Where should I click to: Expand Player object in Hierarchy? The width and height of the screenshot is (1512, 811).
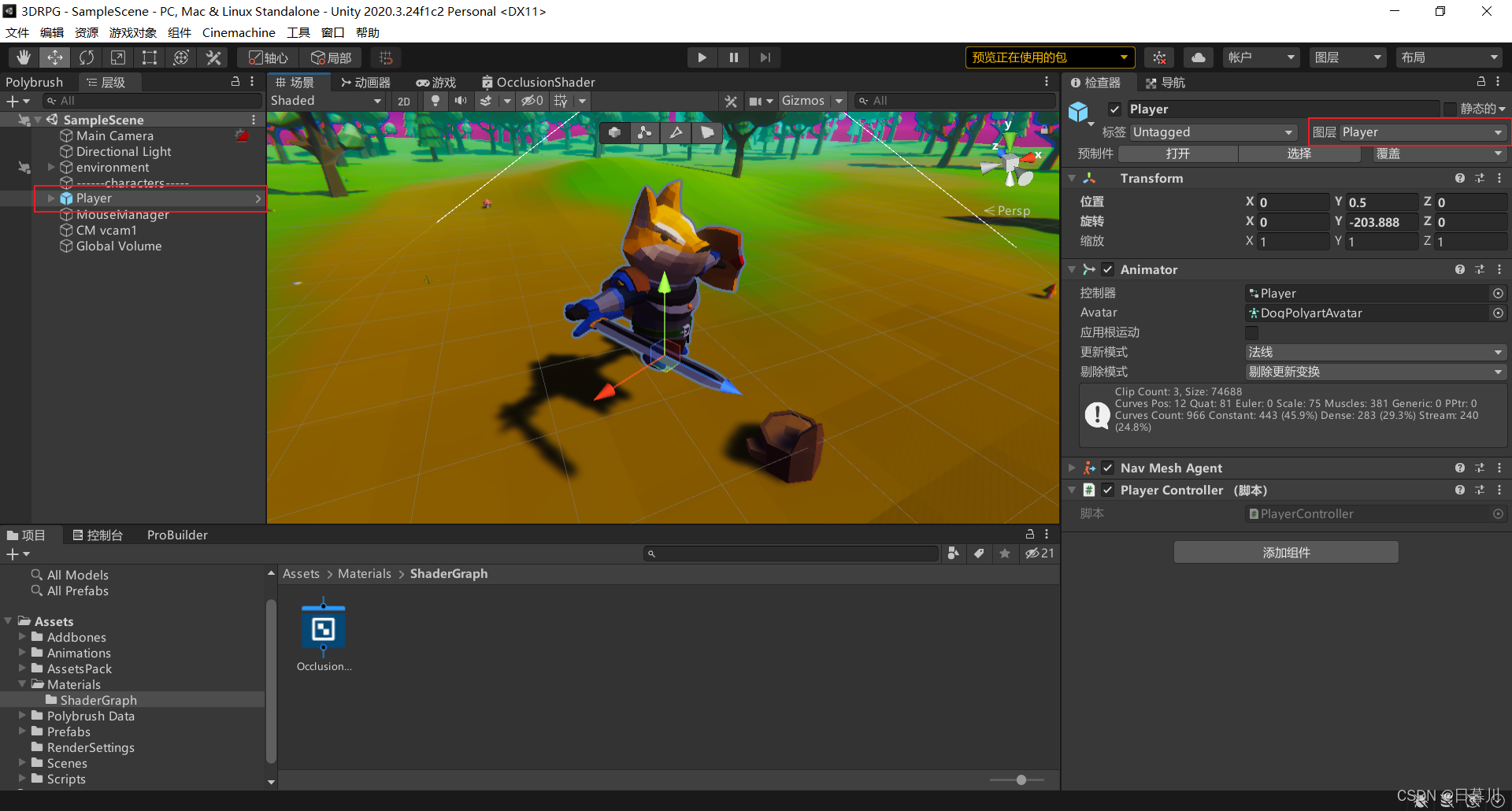click(52, 198)
